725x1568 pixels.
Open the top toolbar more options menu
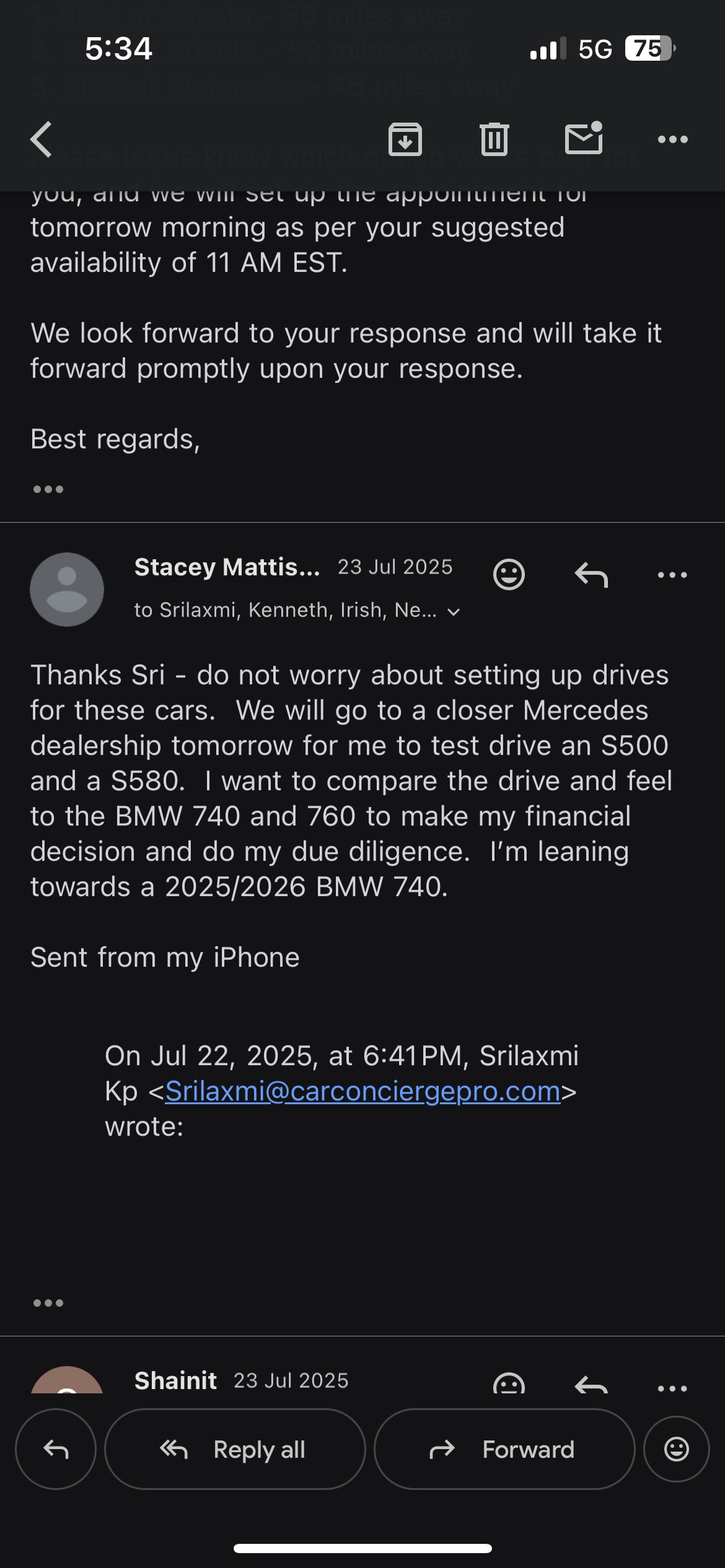click(672, 139)
